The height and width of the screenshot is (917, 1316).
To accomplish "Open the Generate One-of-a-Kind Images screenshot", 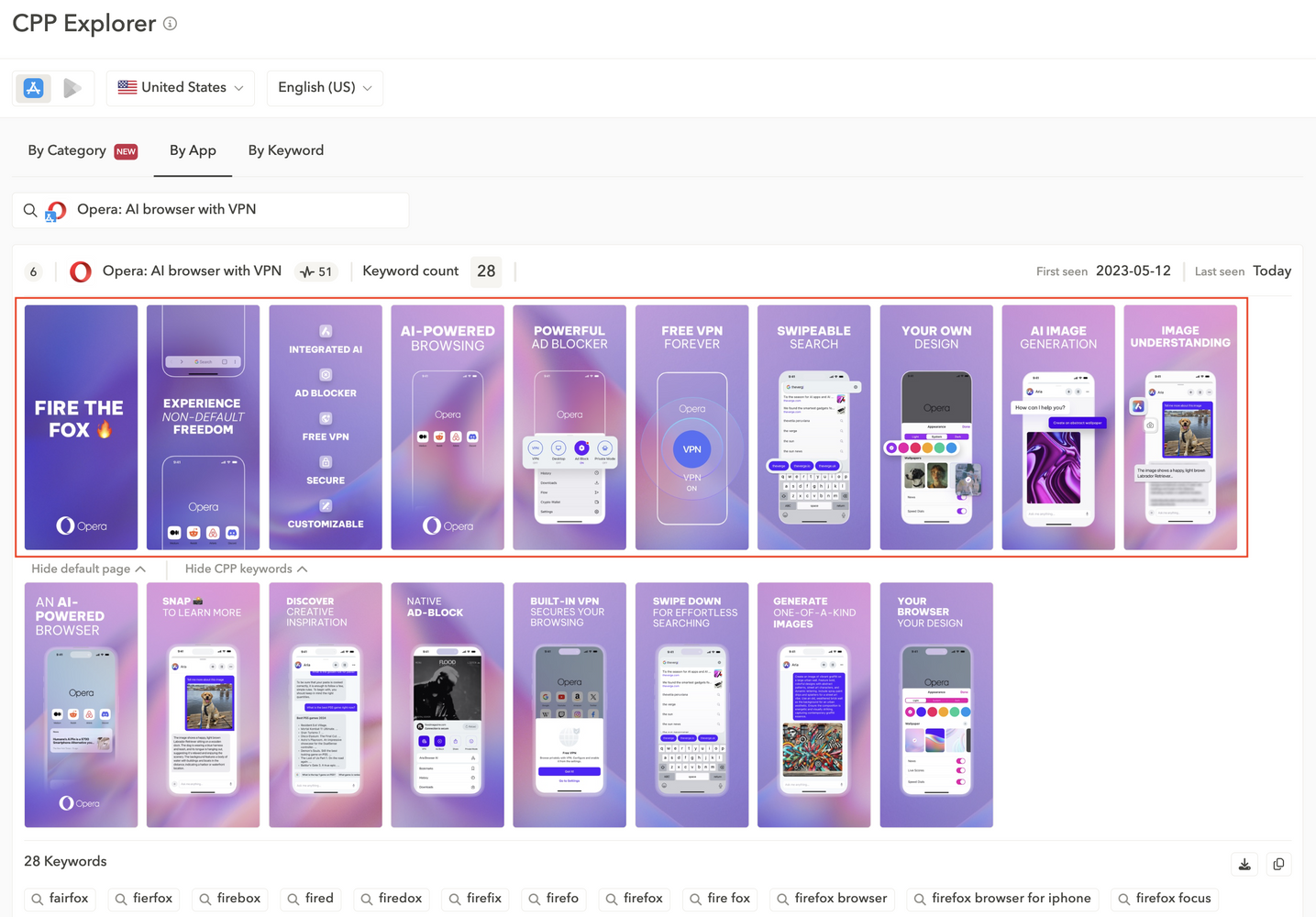I will [x=814, y=705].
